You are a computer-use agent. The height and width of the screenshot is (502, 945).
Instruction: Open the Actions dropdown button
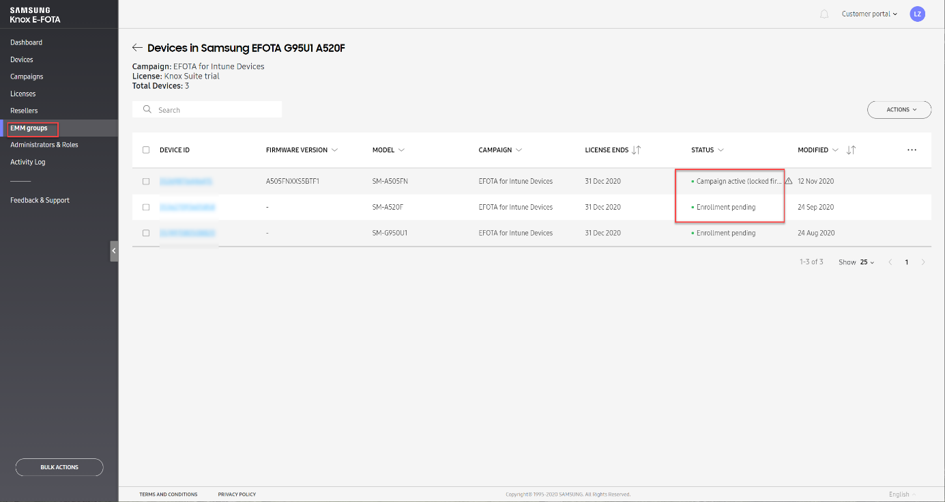click(899, 110)
